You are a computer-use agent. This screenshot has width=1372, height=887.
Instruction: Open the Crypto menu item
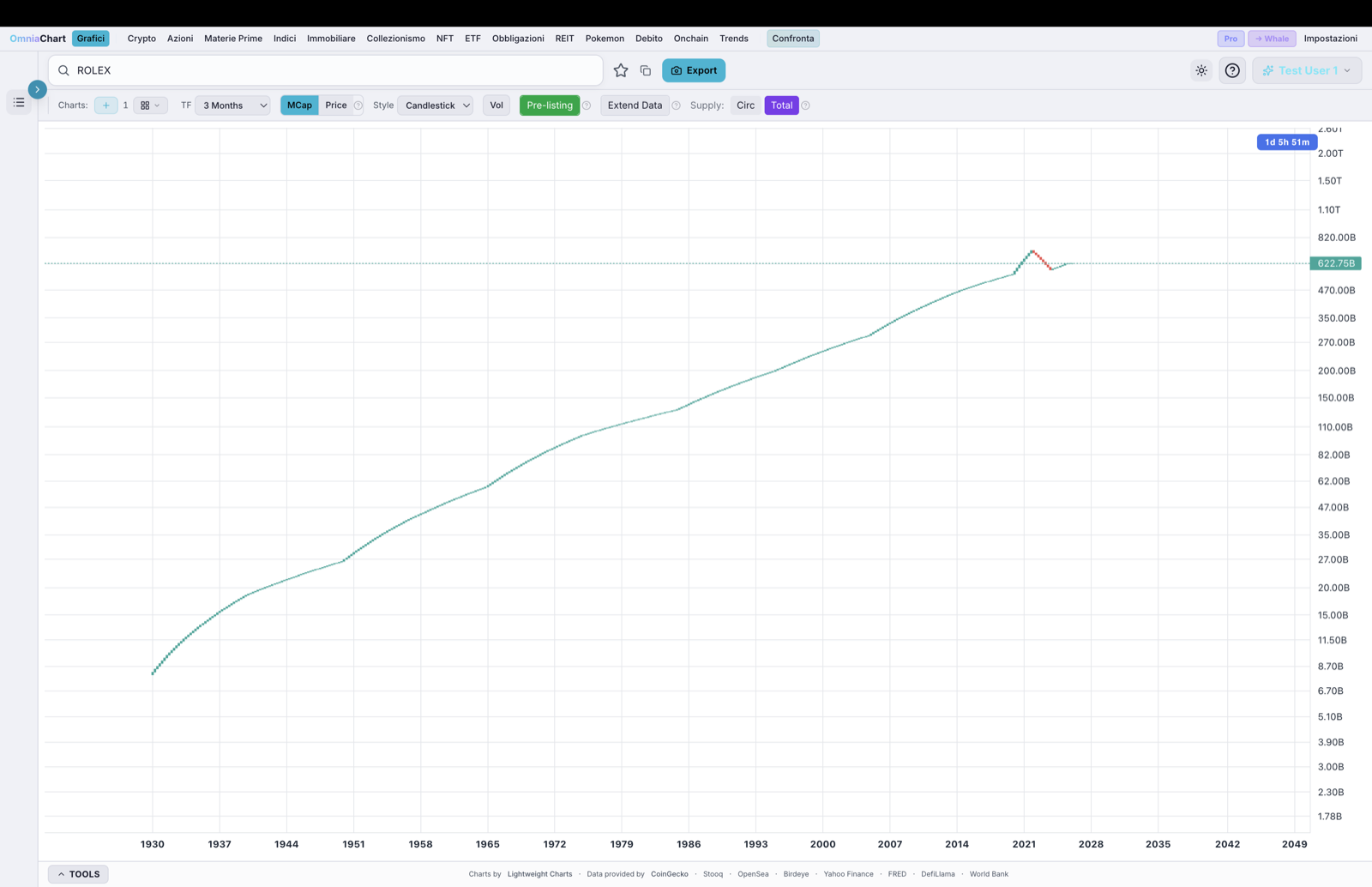tap(141, 39)
